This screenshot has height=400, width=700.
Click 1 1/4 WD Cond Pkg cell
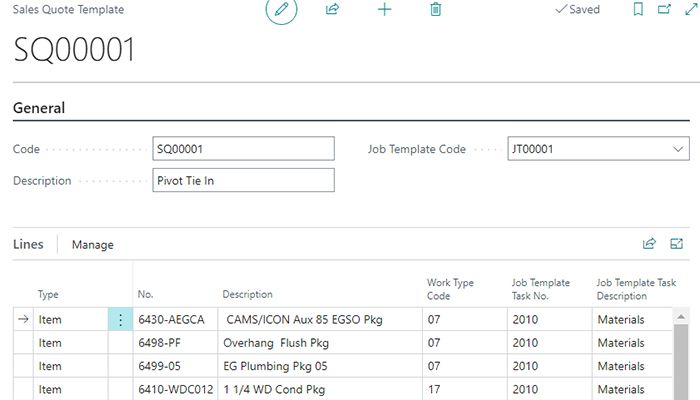(320, 389)
